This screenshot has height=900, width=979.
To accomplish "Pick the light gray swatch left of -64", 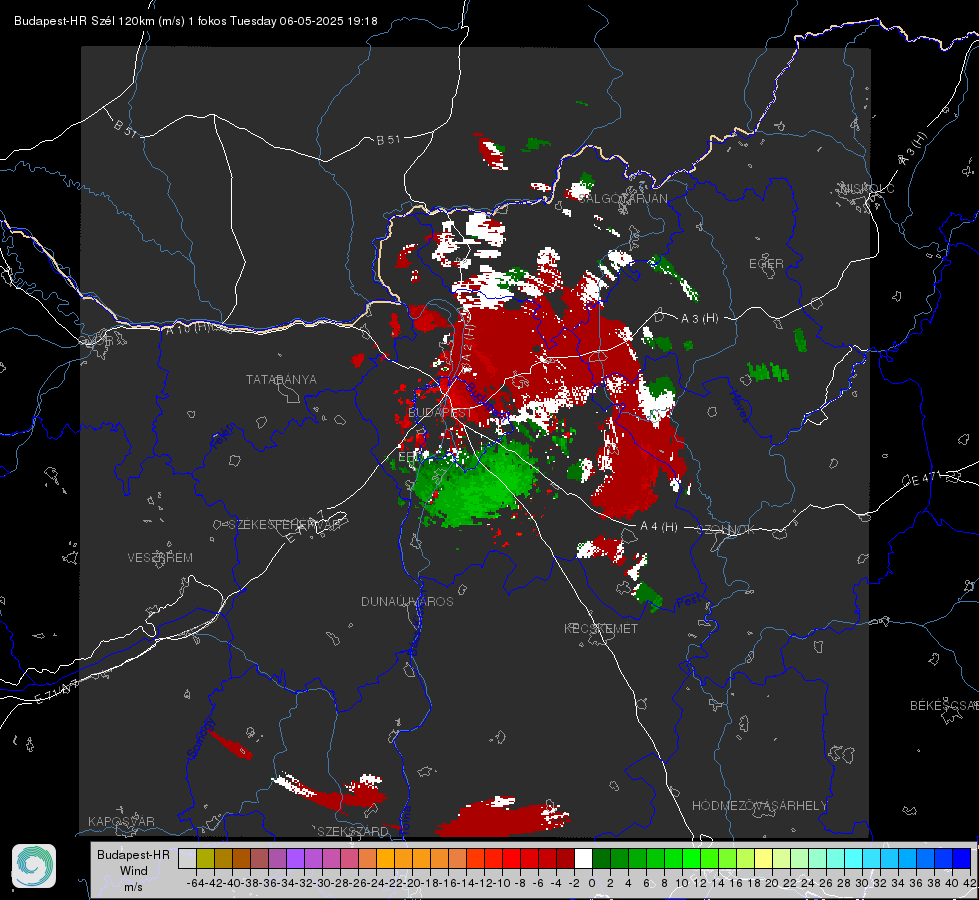I will point(187,858).
